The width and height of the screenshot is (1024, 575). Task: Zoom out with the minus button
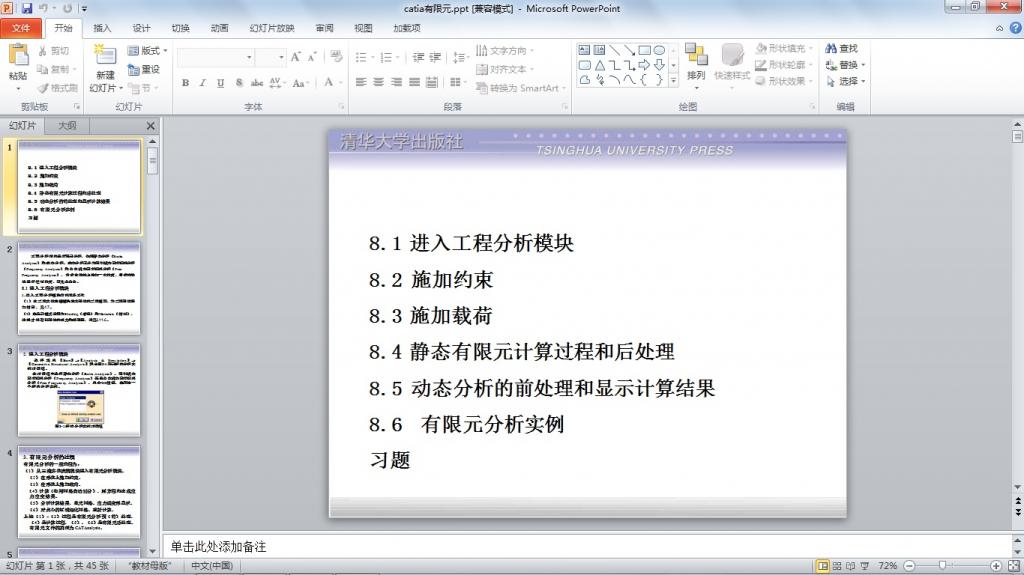click(x=909, y=566)
